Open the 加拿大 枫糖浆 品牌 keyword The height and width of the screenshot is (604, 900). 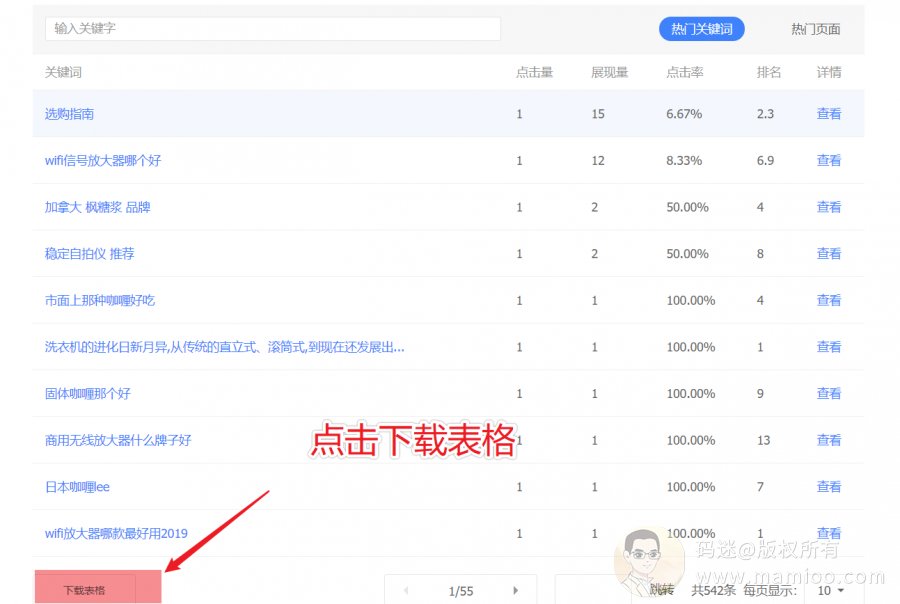pyautogui.click(x=98, y=207)
